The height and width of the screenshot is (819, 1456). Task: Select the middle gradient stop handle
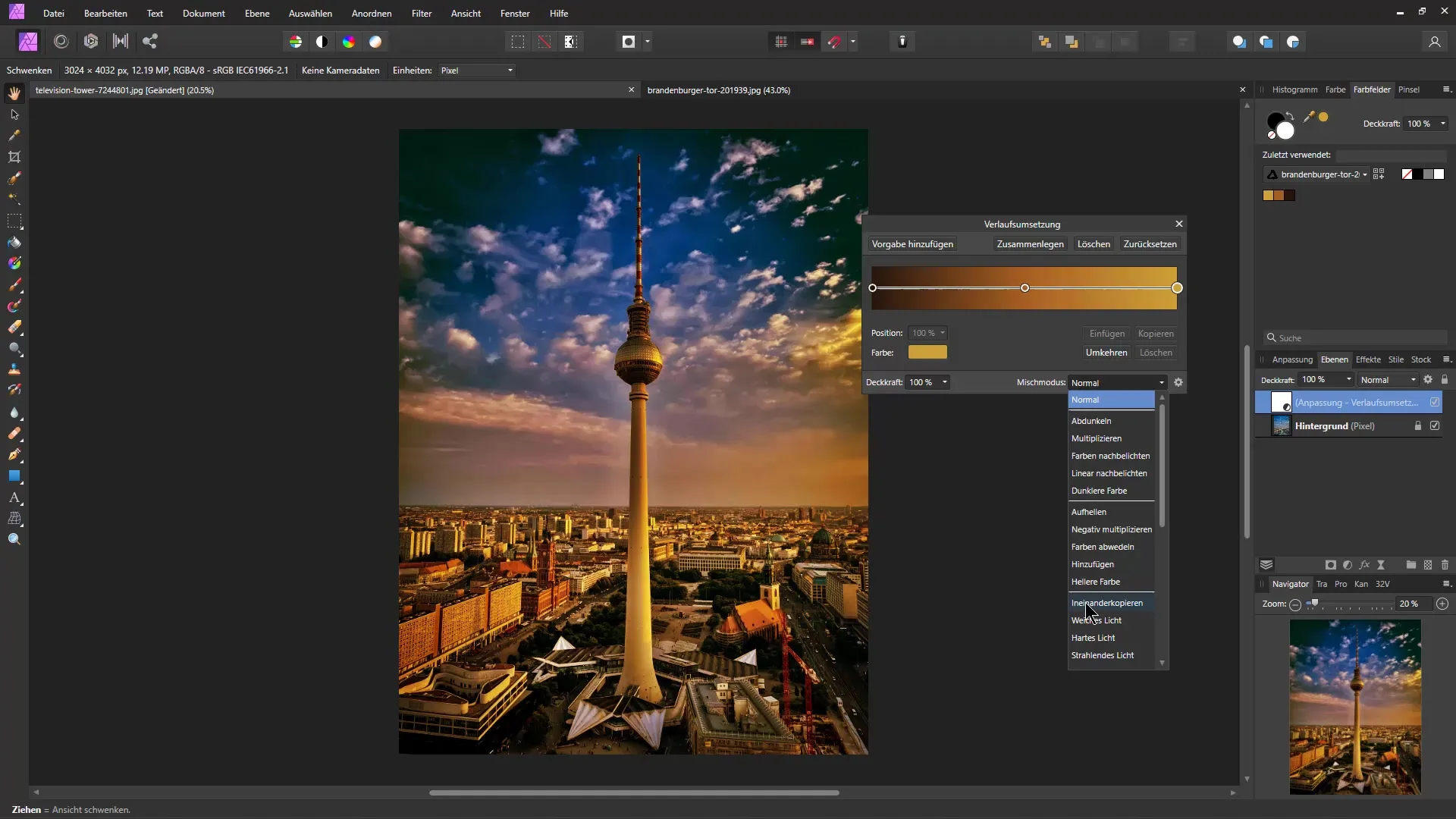(1025, 288)
